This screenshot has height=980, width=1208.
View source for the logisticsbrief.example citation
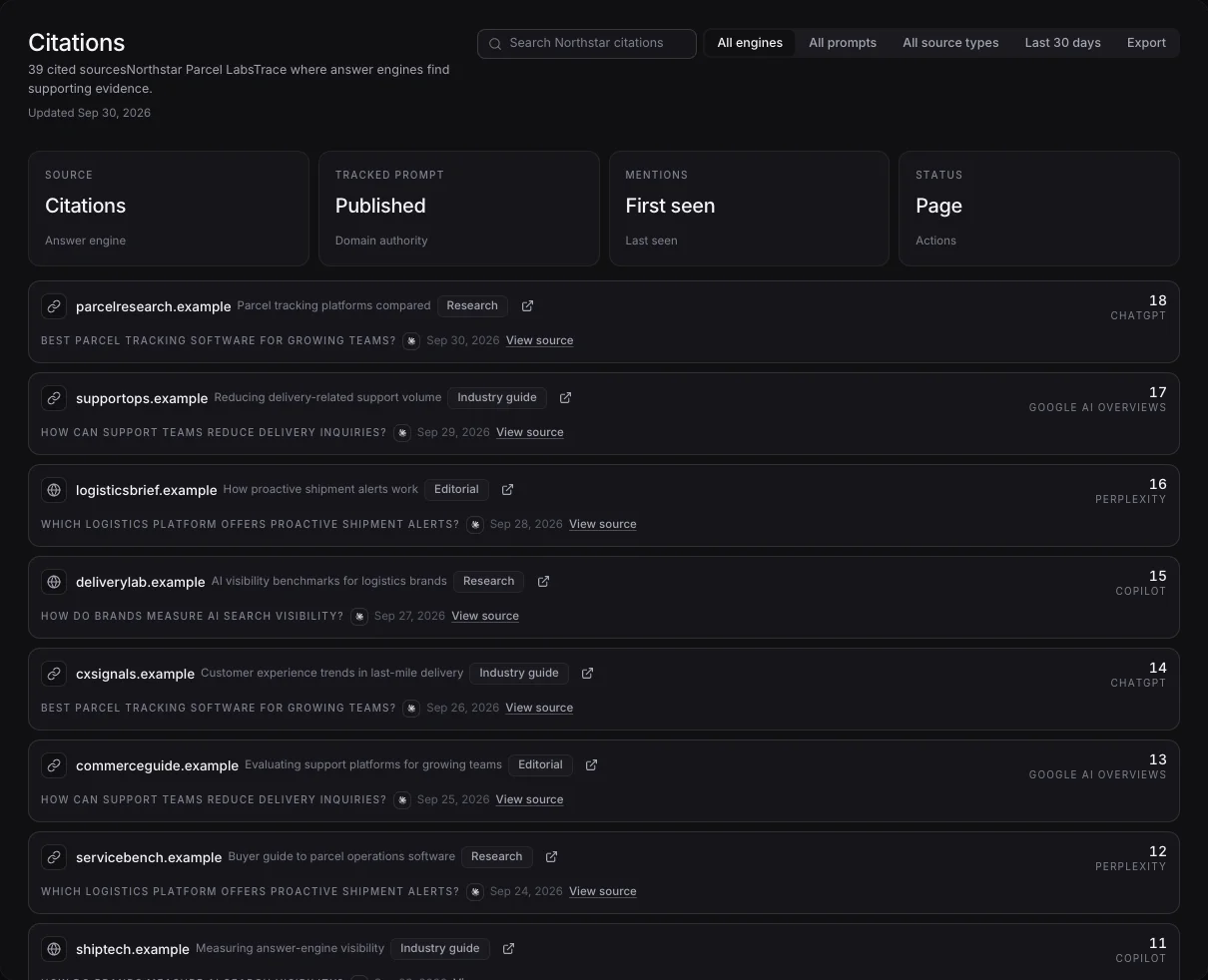coord(603,525)
